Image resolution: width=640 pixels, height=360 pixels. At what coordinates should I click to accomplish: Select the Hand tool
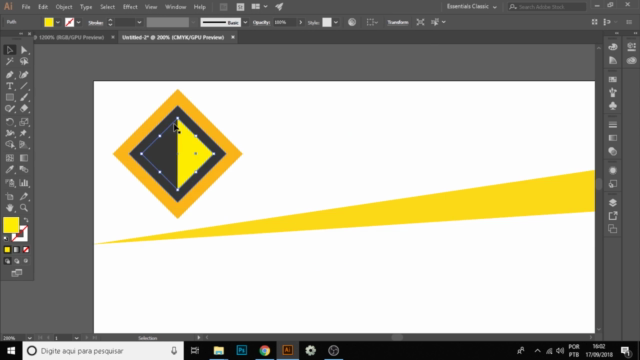(10, 208)
